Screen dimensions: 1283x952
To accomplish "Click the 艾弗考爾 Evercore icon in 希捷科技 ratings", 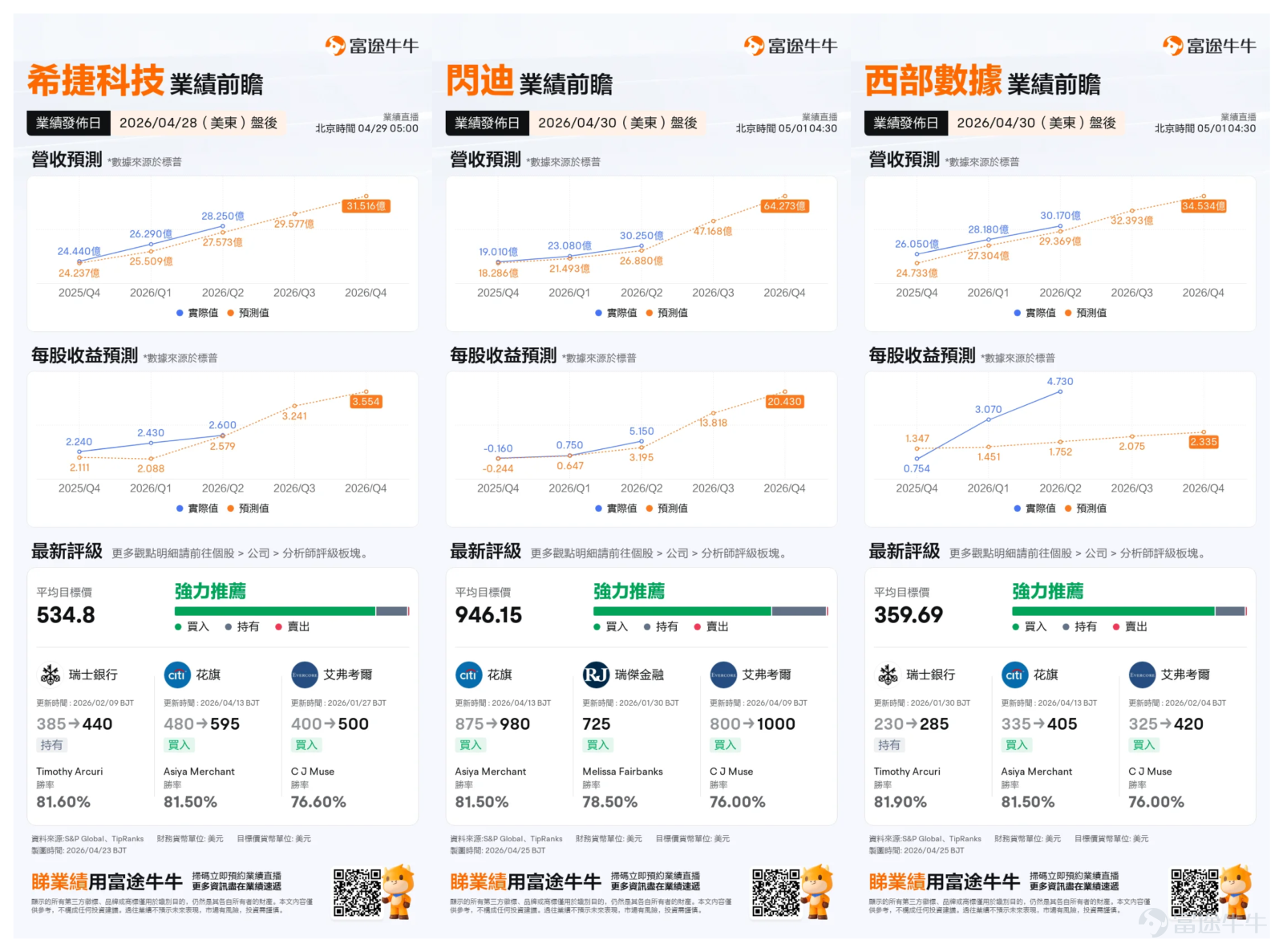I will click(305, 675).
